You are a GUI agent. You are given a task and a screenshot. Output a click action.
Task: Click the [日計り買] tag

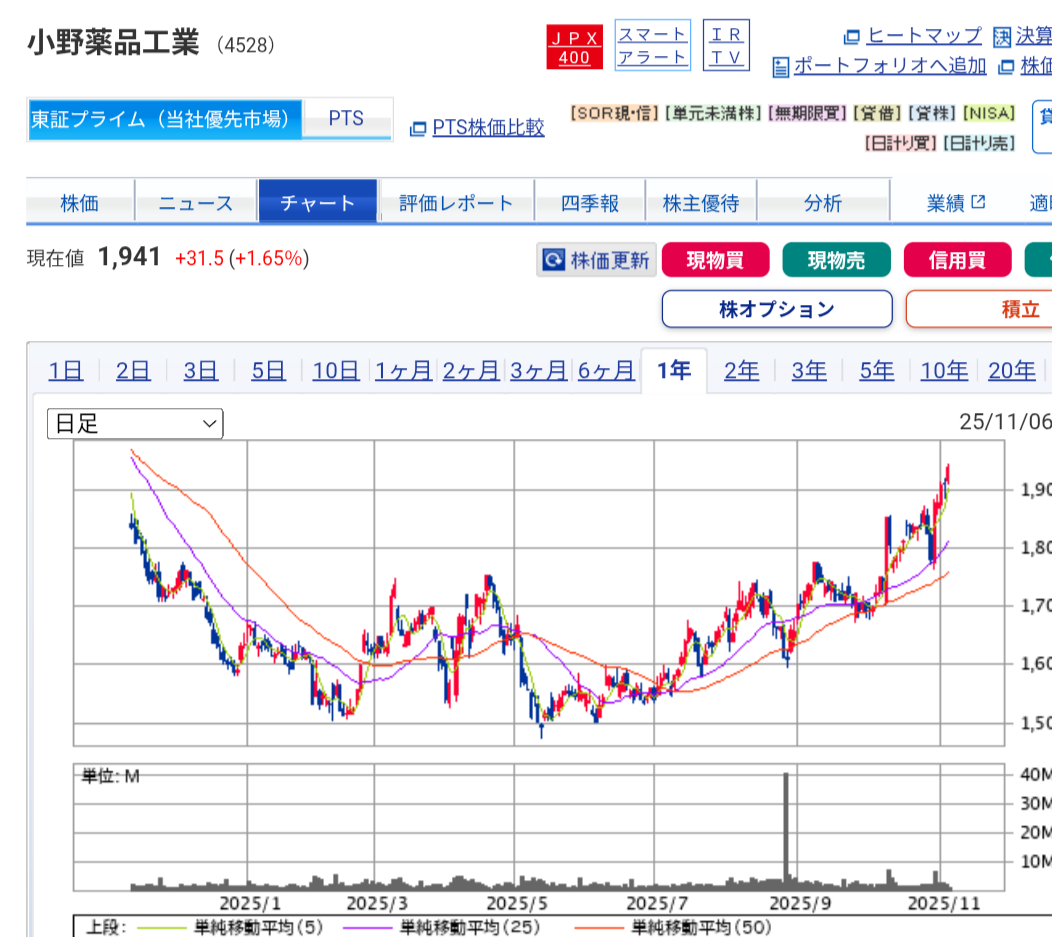pos(900,143)
